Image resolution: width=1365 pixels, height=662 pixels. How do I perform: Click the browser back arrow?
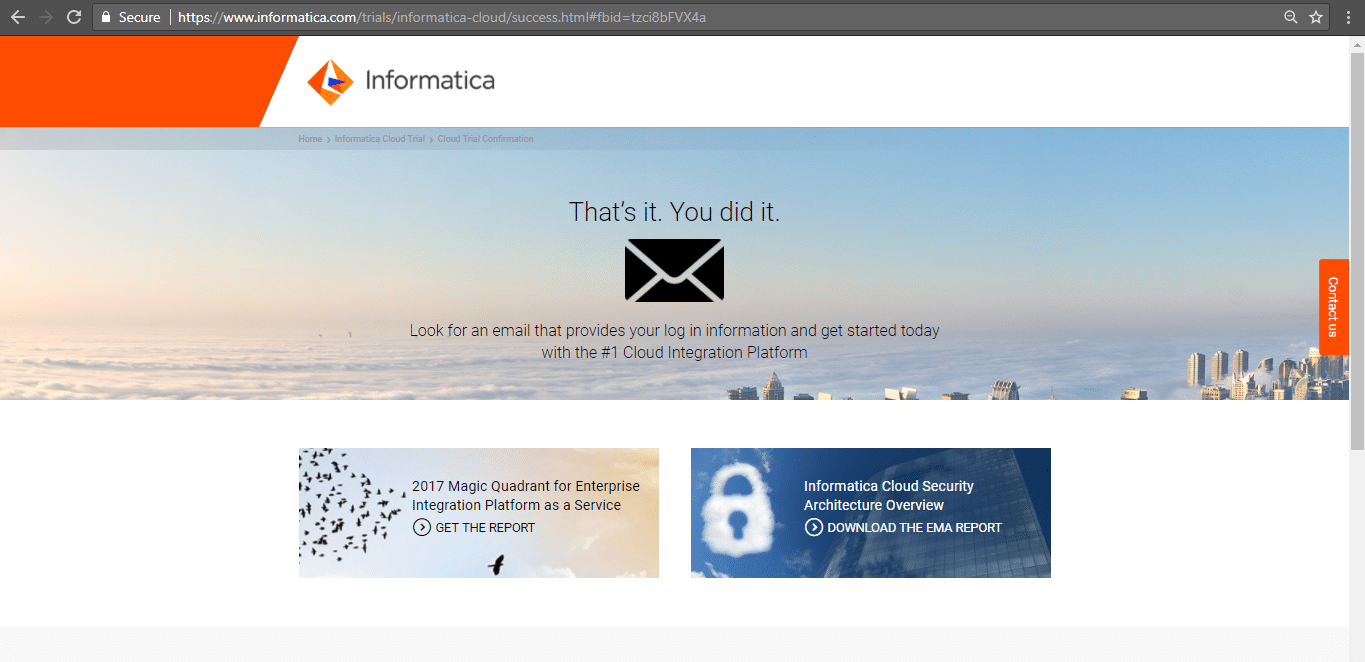[x=17, y=17]
